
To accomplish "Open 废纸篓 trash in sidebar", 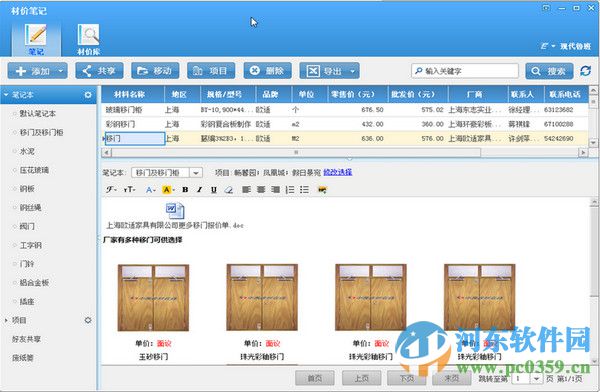I will (23, 358).
